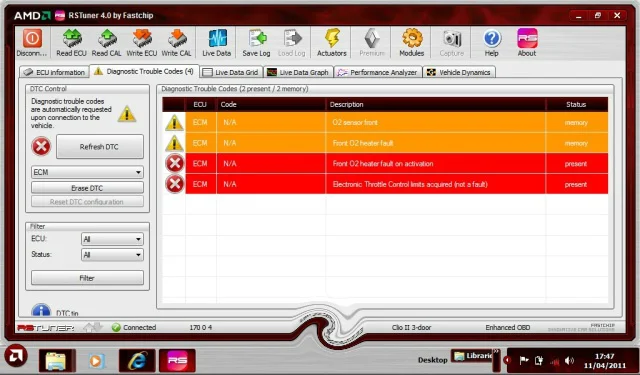640x375 pixels.
Task: Switch to the ECU Information tab
Action: click(x=54, y=72)
